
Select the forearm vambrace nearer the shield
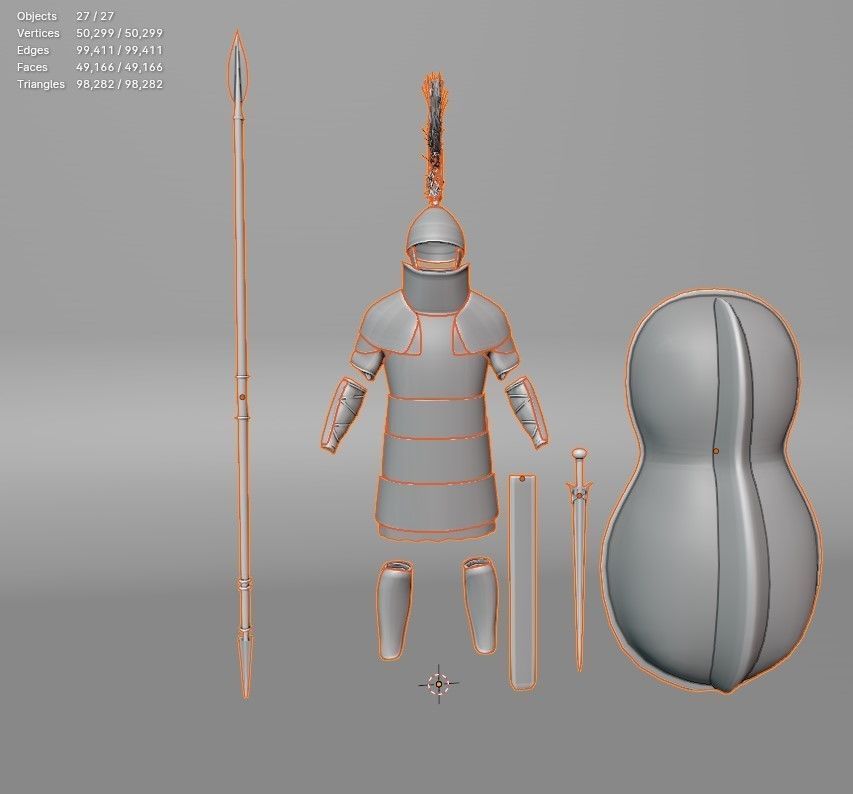coord(527,413)
